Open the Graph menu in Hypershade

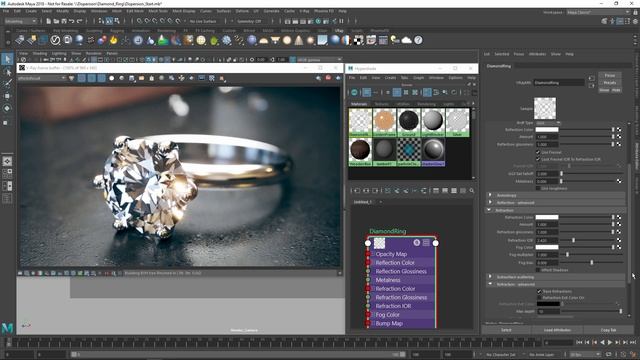pos(418,78)
